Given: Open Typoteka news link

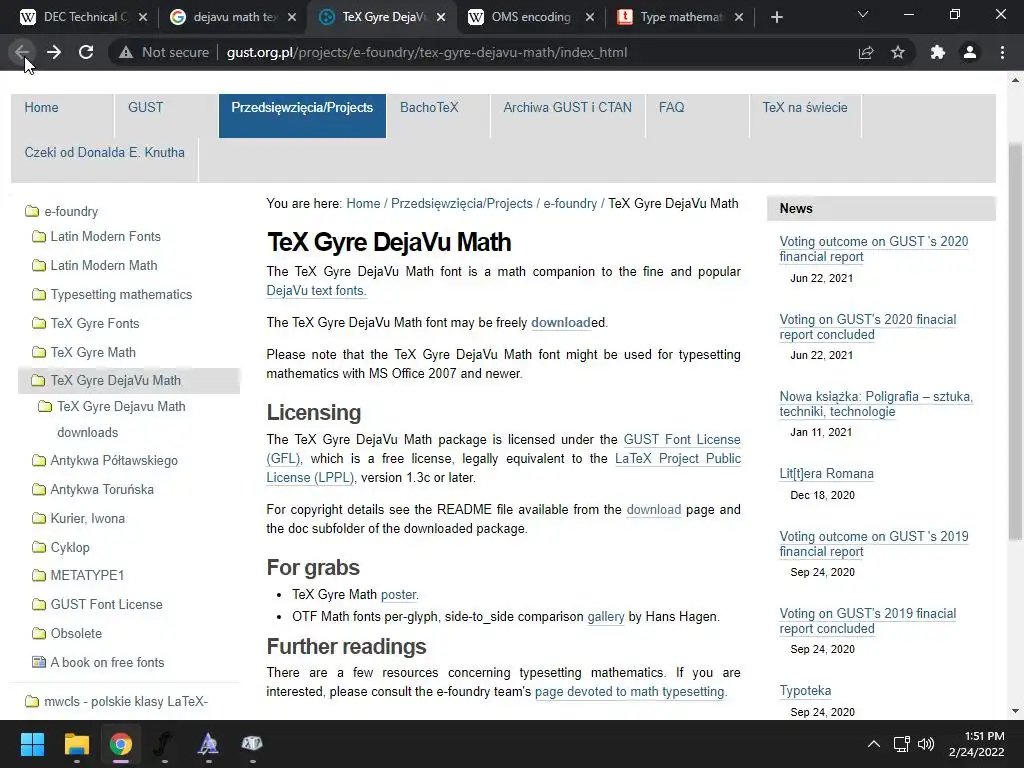Looking at the screenshot, I should [x=805, y=691].
